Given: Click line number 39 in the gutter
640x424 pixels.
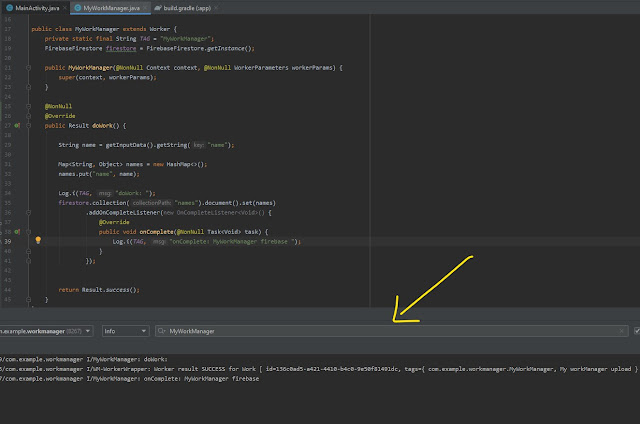Looking at the screenshot, I should tap(9, 241).
